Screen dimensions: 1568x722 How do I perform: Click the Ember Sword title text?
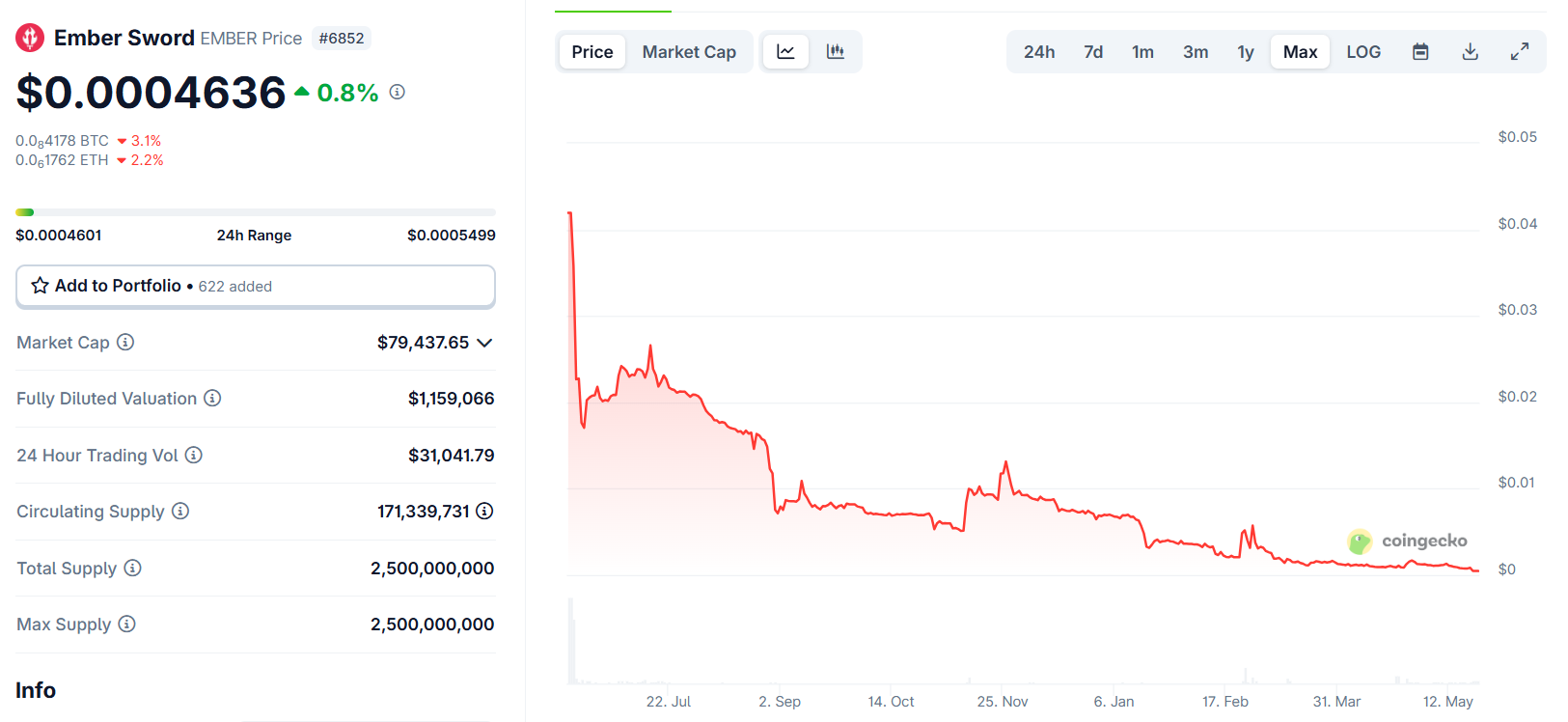click(124, 38)
